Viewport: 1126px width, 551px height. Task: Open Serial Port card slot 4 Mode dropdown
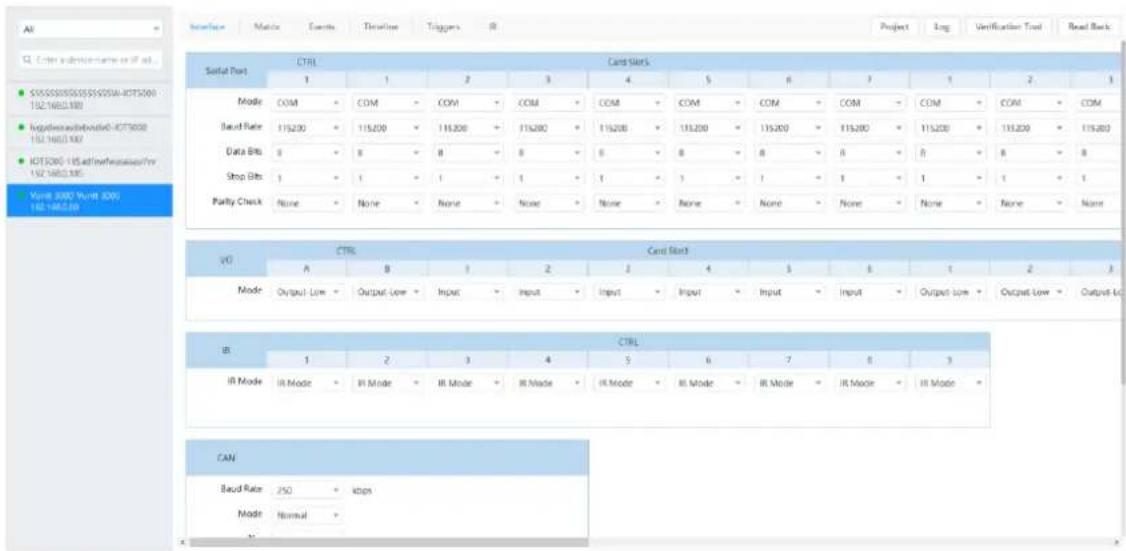[631, 103]
